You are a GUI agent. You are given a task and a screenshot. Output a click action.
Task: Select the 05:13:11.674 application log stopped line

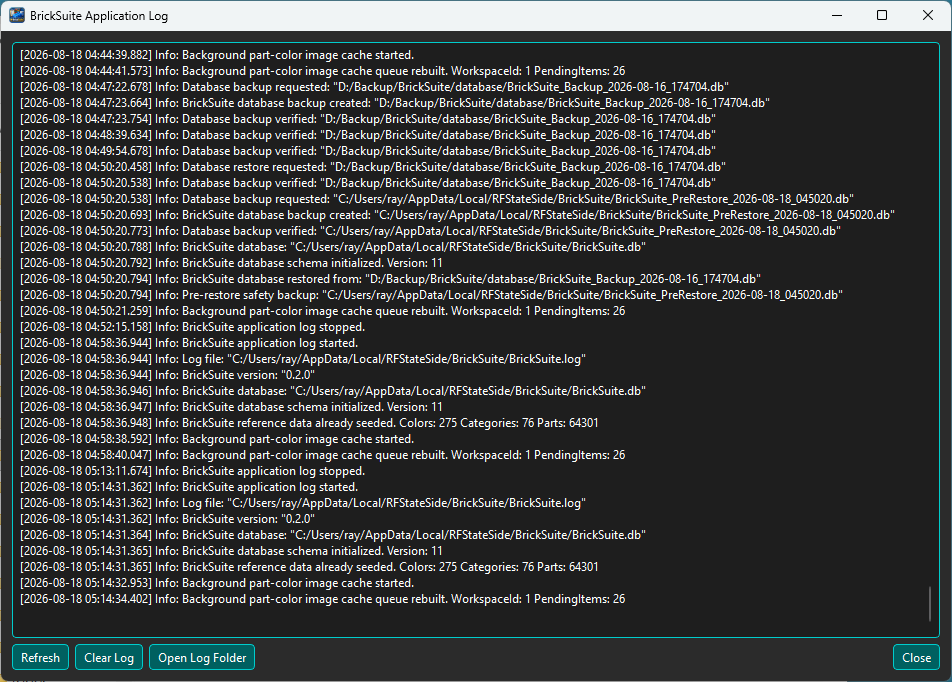click(x=192, y=471)
